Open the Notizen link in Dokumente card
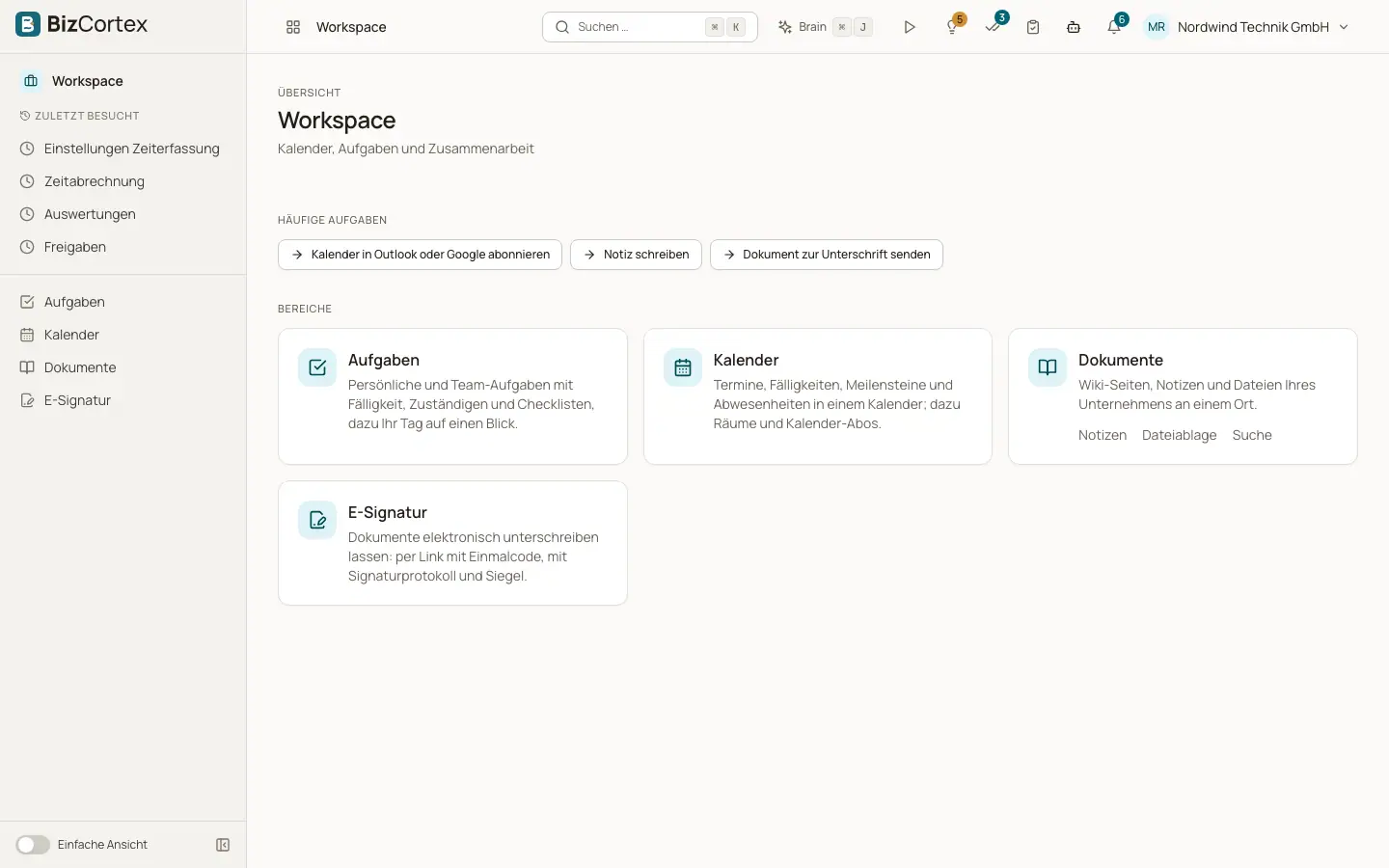 click(x=1103, y=435)
